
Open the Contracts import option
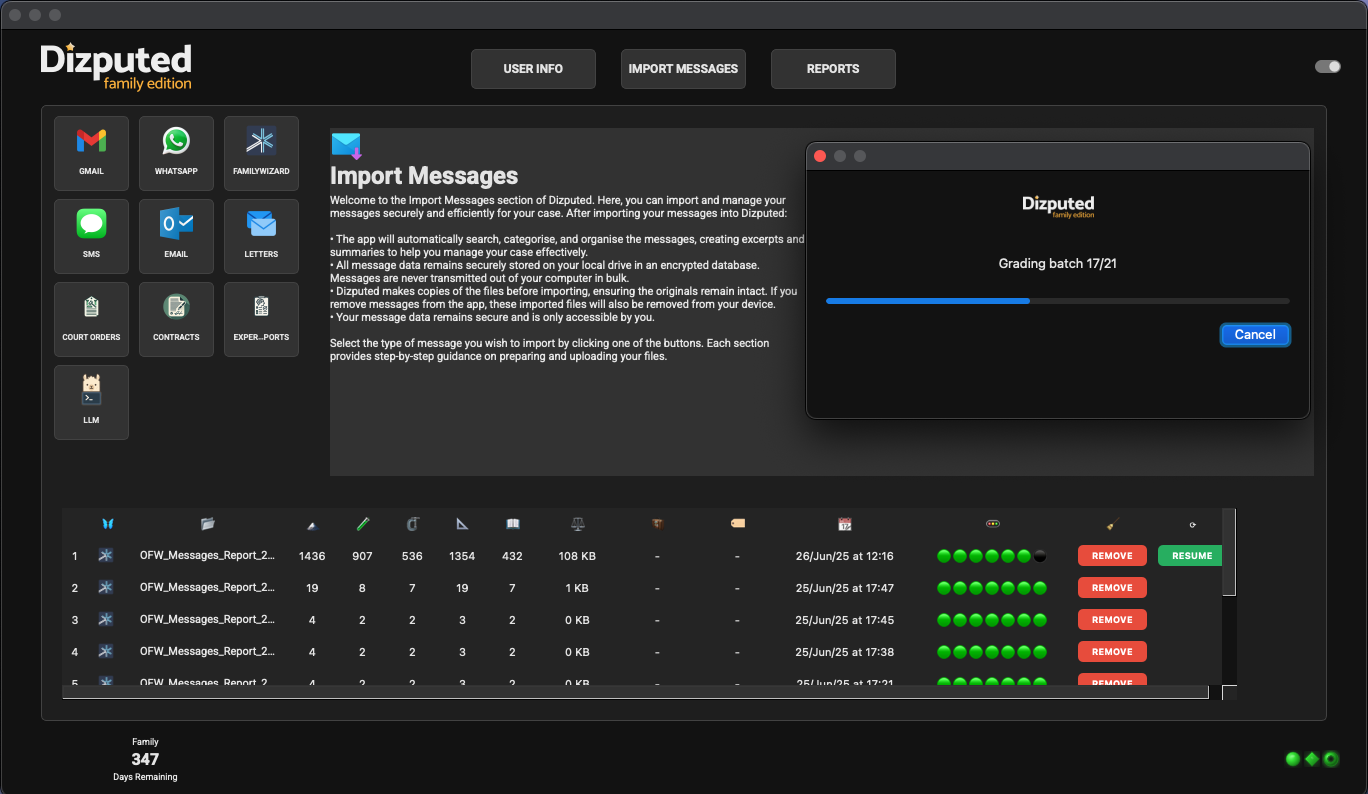tap(176, 319)
